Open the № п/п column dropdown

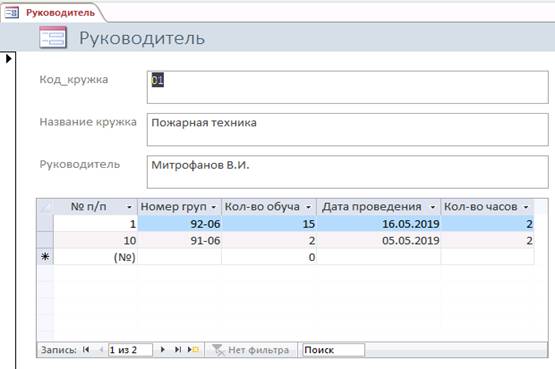tap(130, 207)
